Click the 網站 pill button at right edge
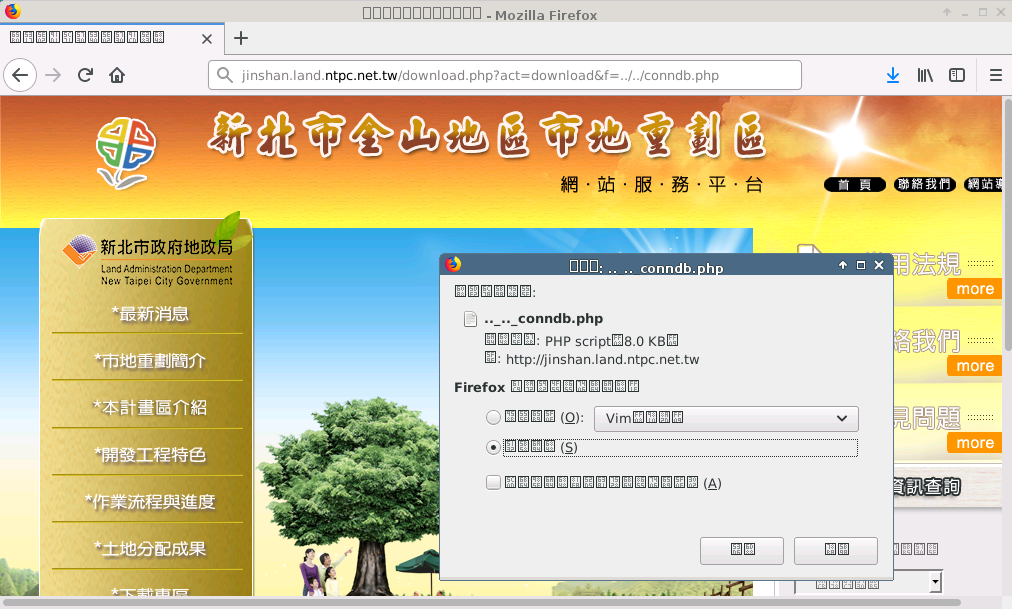1012x609 pixels. 984,185
